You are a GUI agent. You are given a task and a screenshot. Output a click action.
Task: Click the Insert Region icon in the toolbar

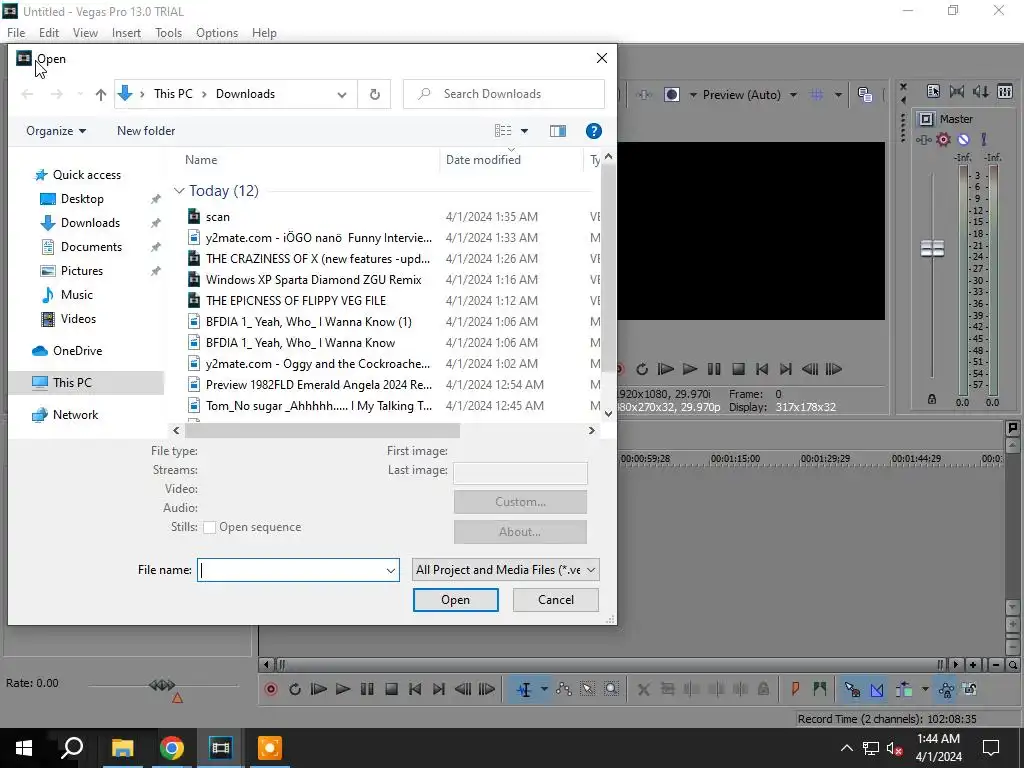click(x=820, y=689)
